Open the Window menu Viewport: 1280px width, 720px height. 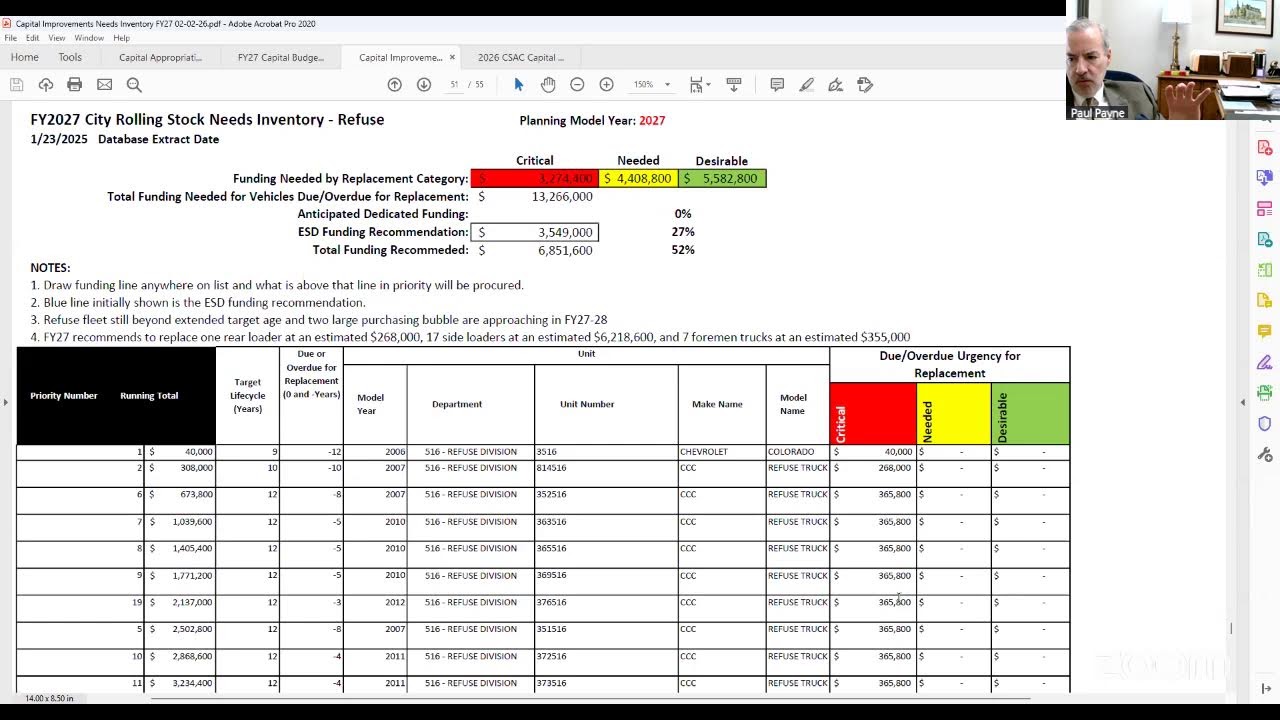[89, 38]
